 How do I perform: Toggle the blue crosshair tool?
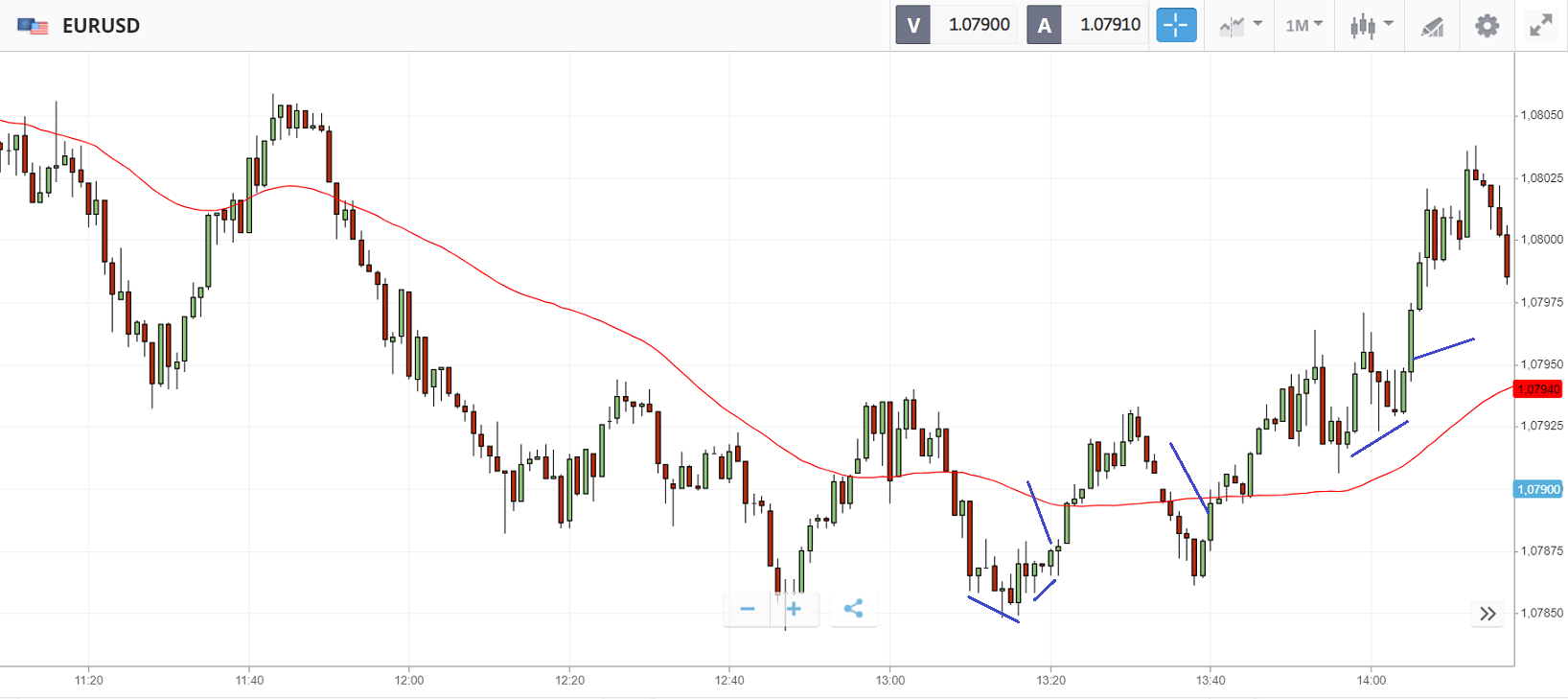coord(1176,25)
